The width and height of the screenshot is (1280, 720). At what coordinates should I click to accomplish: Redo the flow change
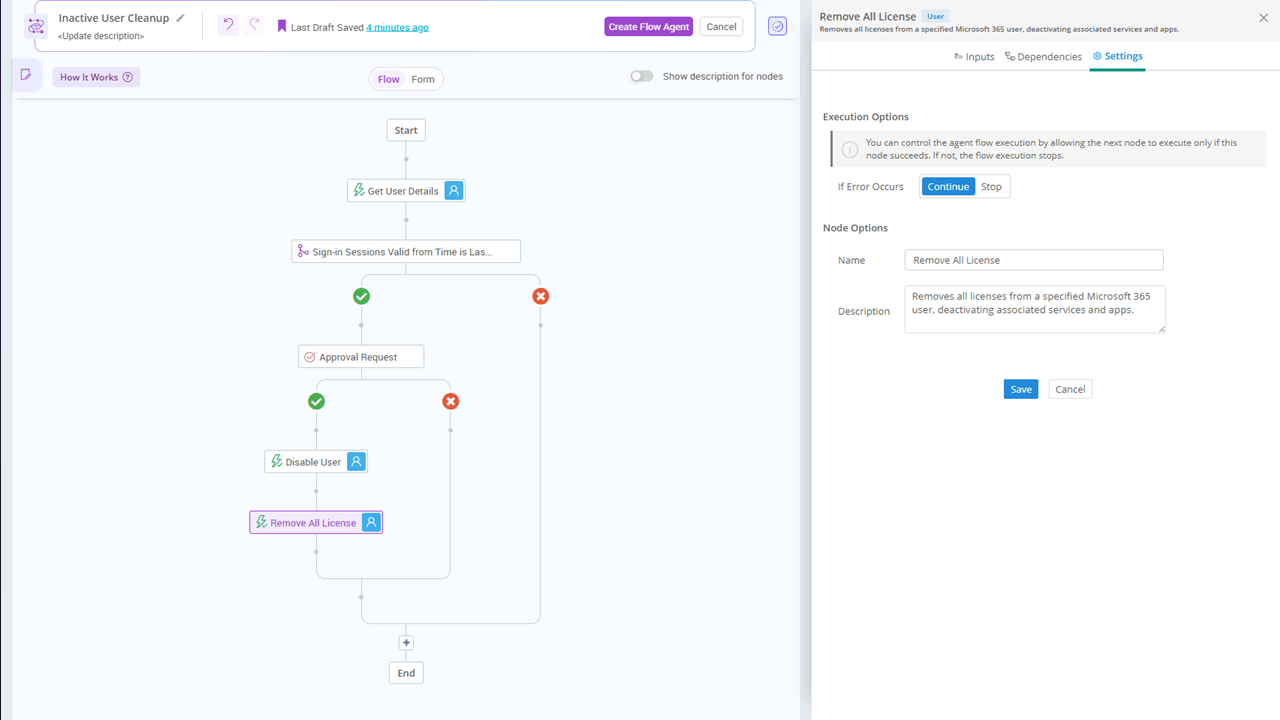pyautogui.click(x=254, y=26)
